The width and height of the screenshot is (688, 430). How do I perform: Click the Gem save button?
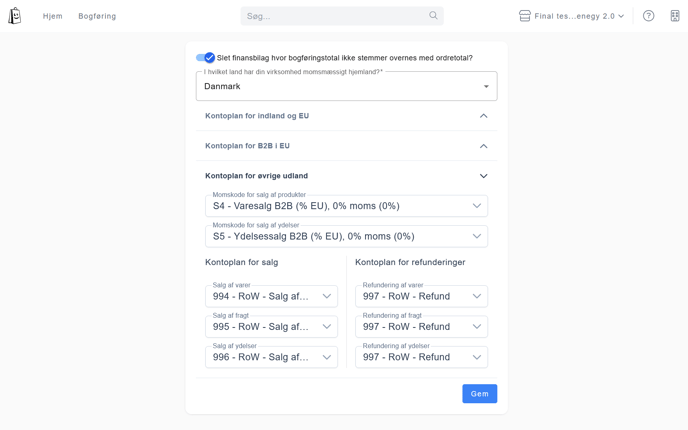coord(479,394)
